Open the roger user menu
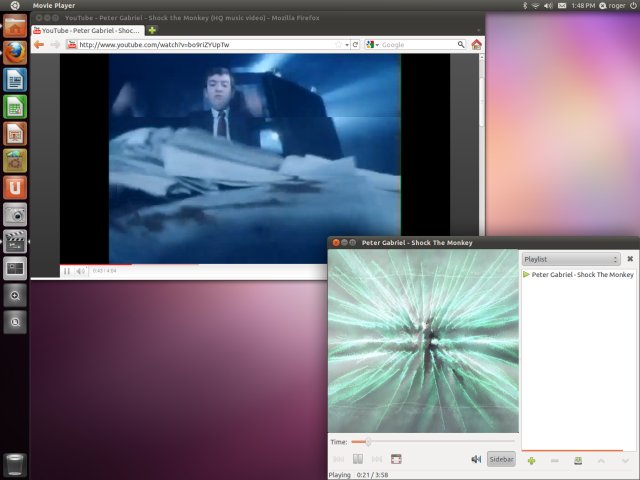The width and height of the screenshot is (640, 480). point(612,5)
